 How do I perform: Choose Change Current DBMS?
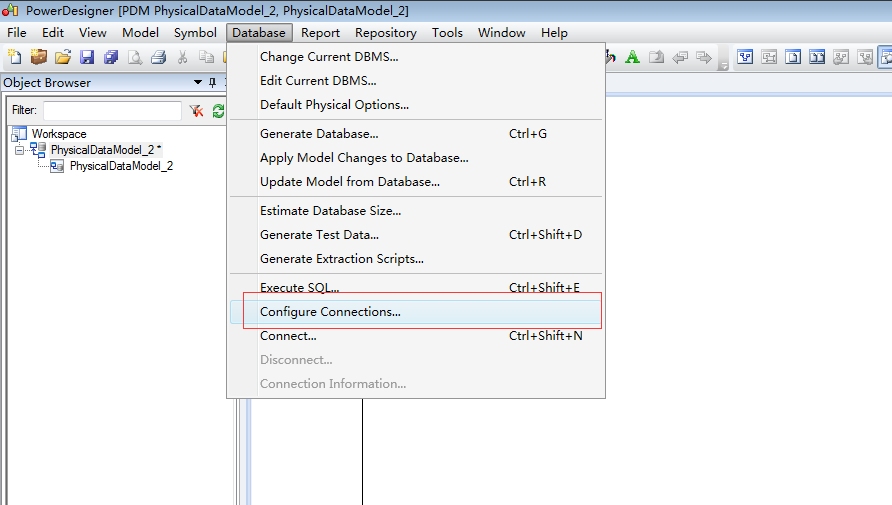point(416,57)
